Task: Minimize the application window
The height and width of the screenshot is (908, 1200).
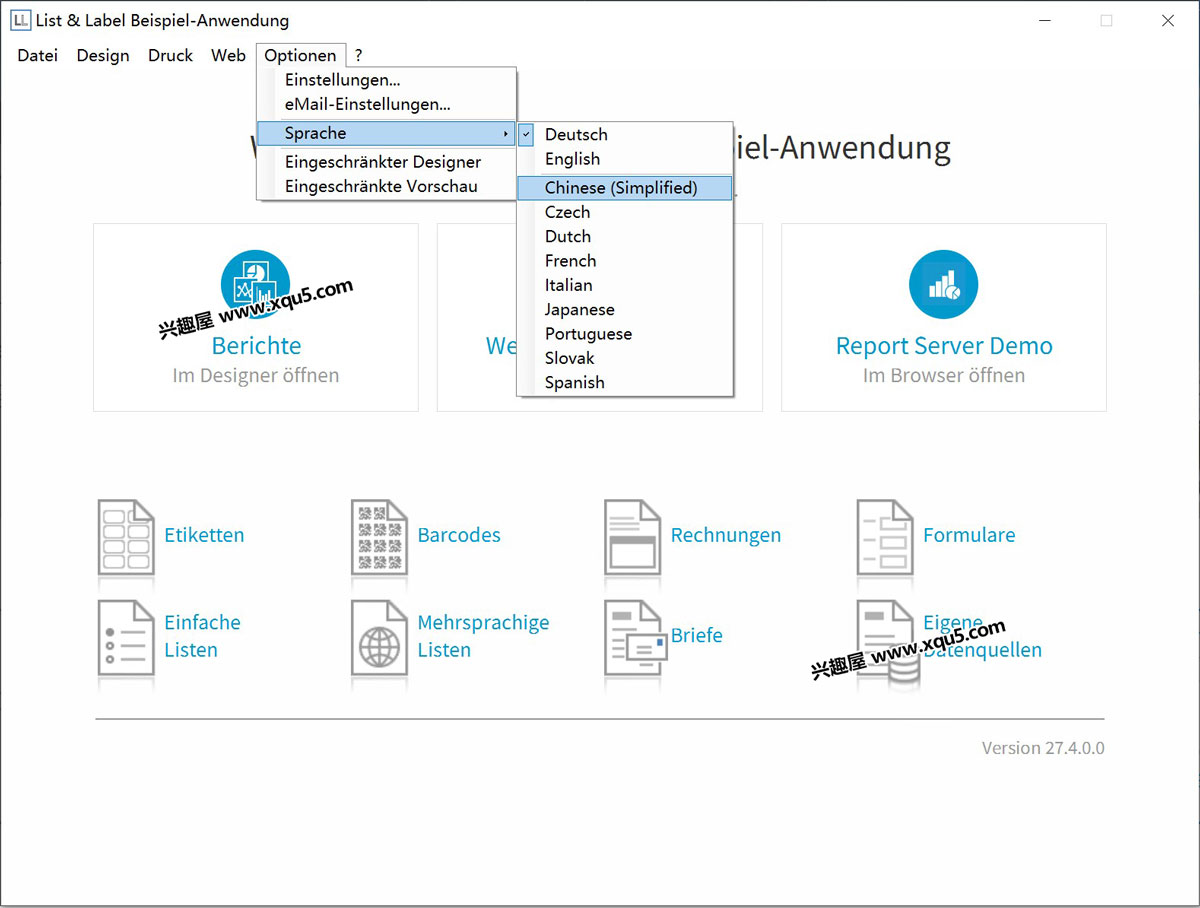Action: point(1044,21)
